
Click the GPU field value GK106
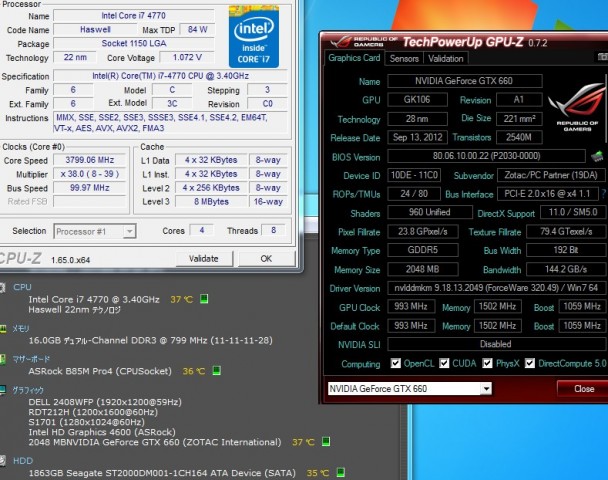point(417,99)
